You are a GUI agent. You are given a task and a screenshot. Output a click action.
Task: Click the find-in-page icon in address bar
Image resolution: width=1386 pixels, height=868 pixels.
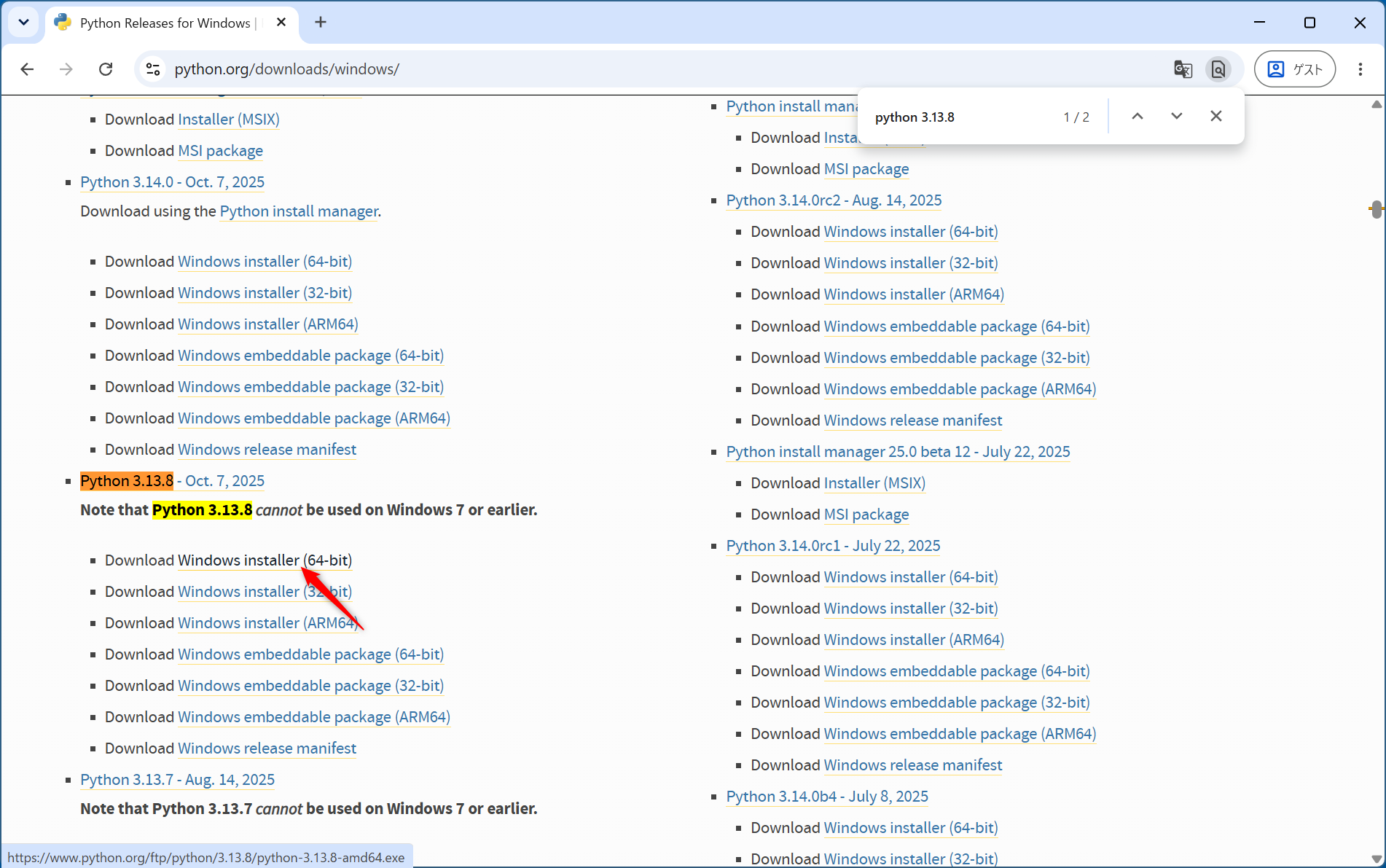[1218, 69]
